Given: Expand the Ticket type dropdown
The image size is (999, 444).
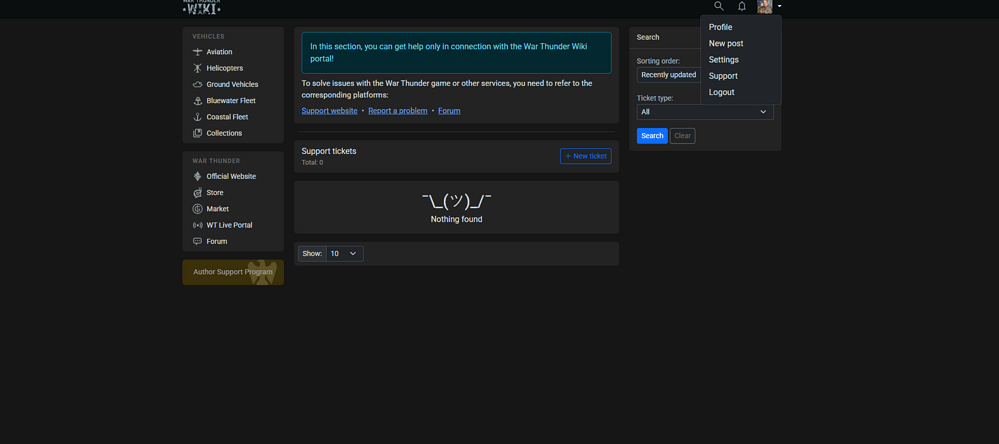Looking at the screenshot, I should point(705,111).
